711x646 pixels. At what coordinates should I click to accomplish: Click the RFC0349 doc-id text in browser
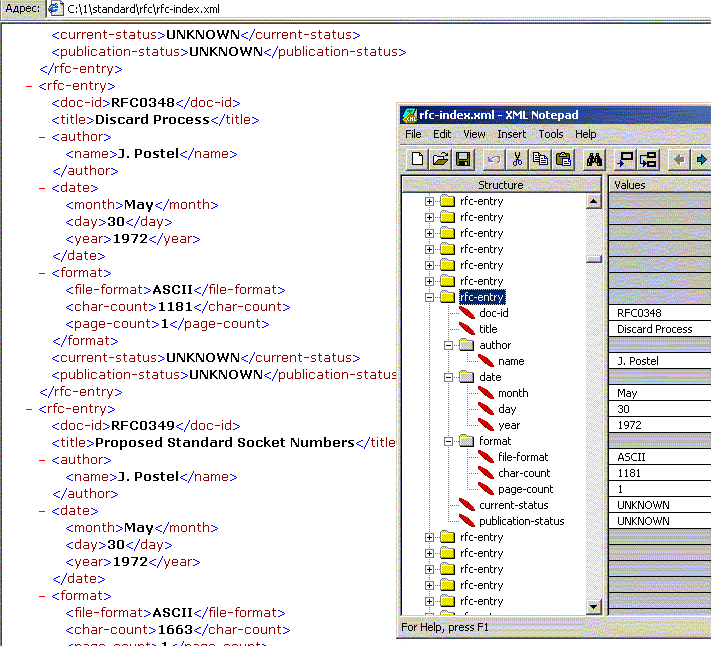click(x=142, y=425)
